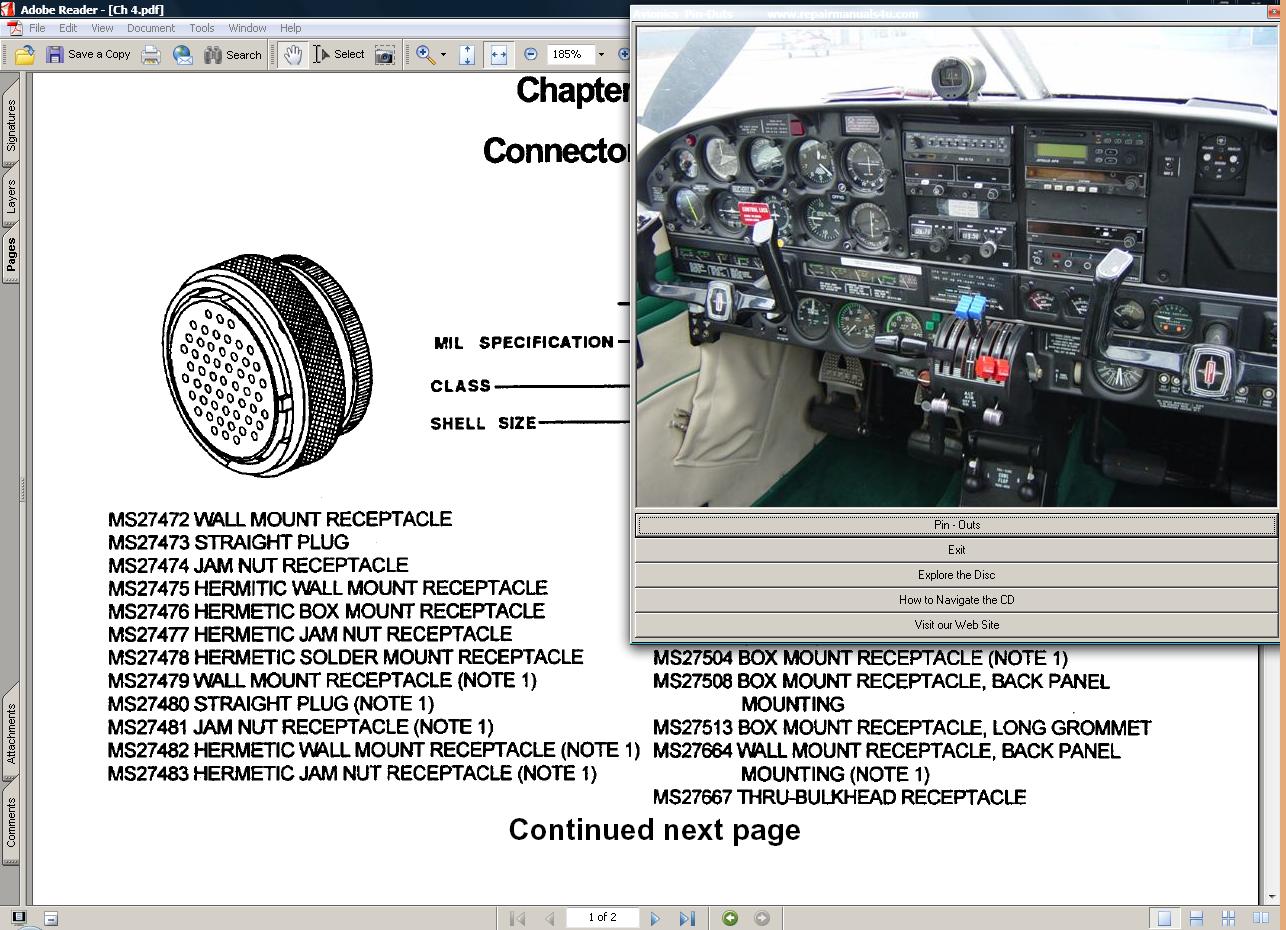
Task: Click the Pin-Outs button
Action: point(955,524)
